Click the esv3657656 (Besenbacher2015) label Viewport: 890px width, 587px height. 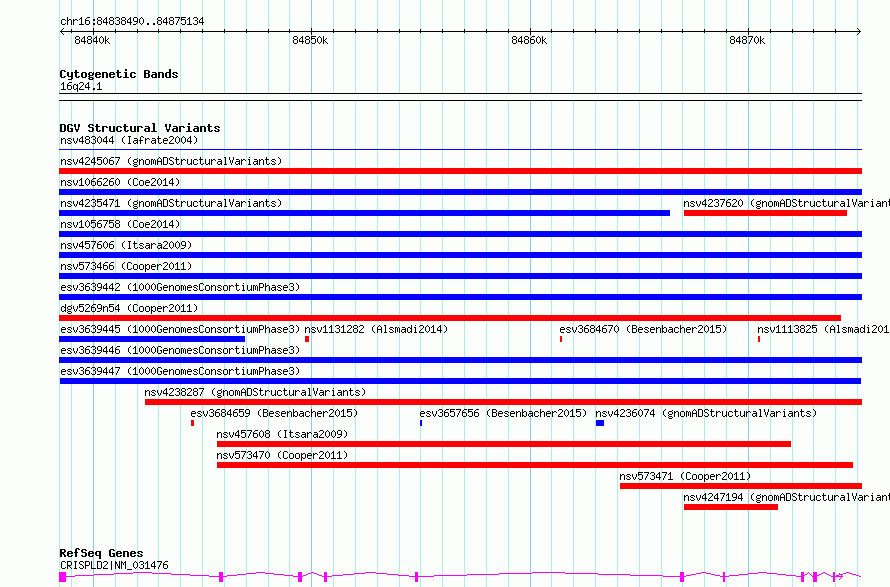pyautogui.click(x=503, y=413)
